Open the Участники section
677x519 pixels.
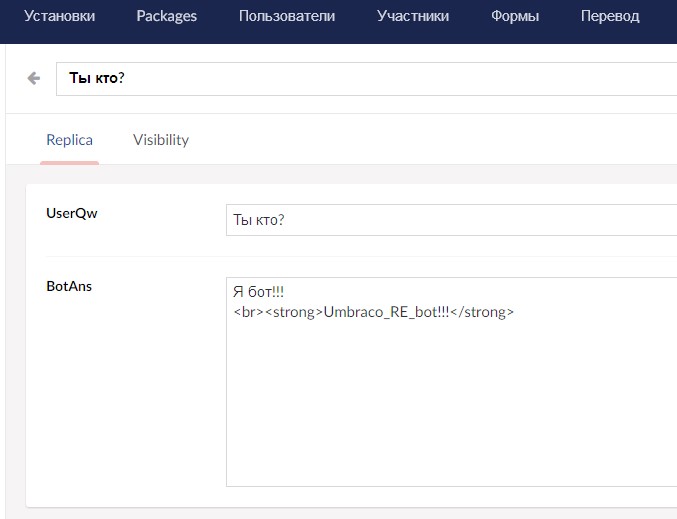(413, 16)
